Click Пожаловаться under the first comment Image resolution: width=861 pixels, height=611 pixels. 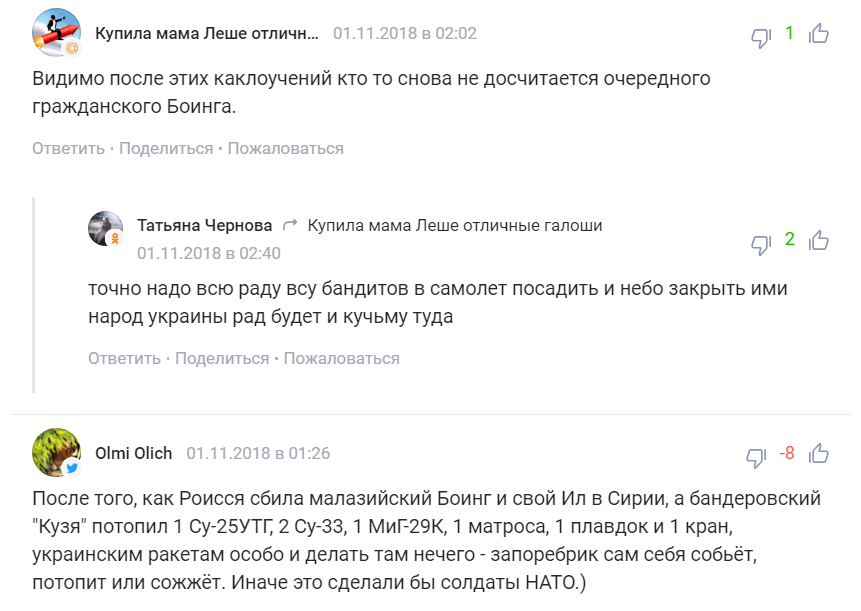pos(286,148)
